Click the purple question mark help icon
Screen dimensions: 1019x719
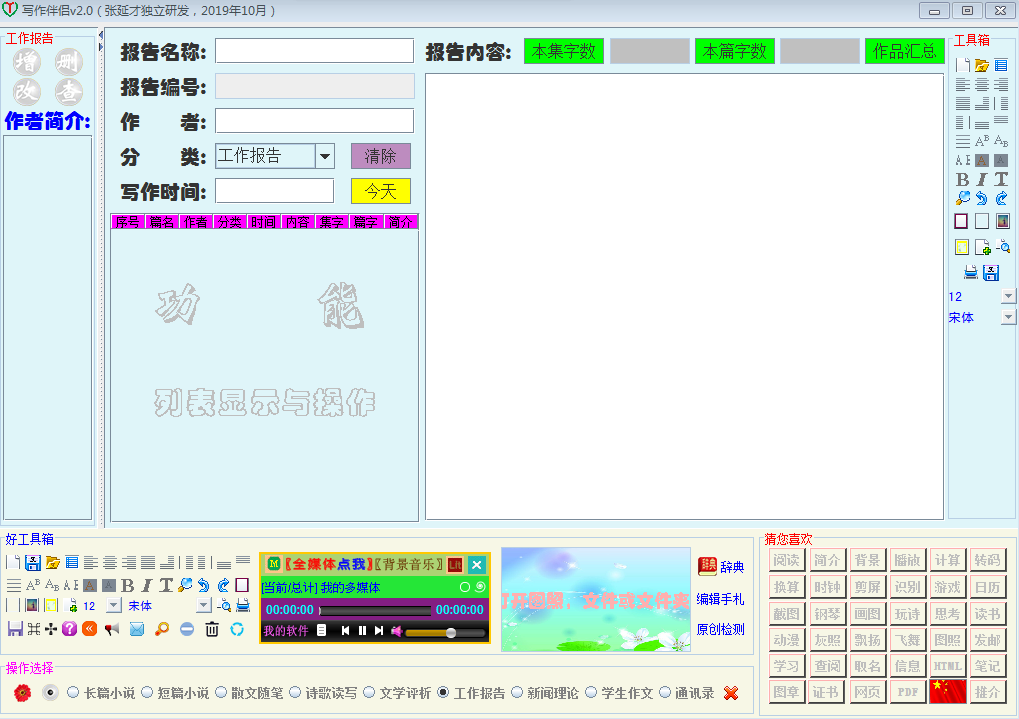pyautogui.click(x=69, y=629)
